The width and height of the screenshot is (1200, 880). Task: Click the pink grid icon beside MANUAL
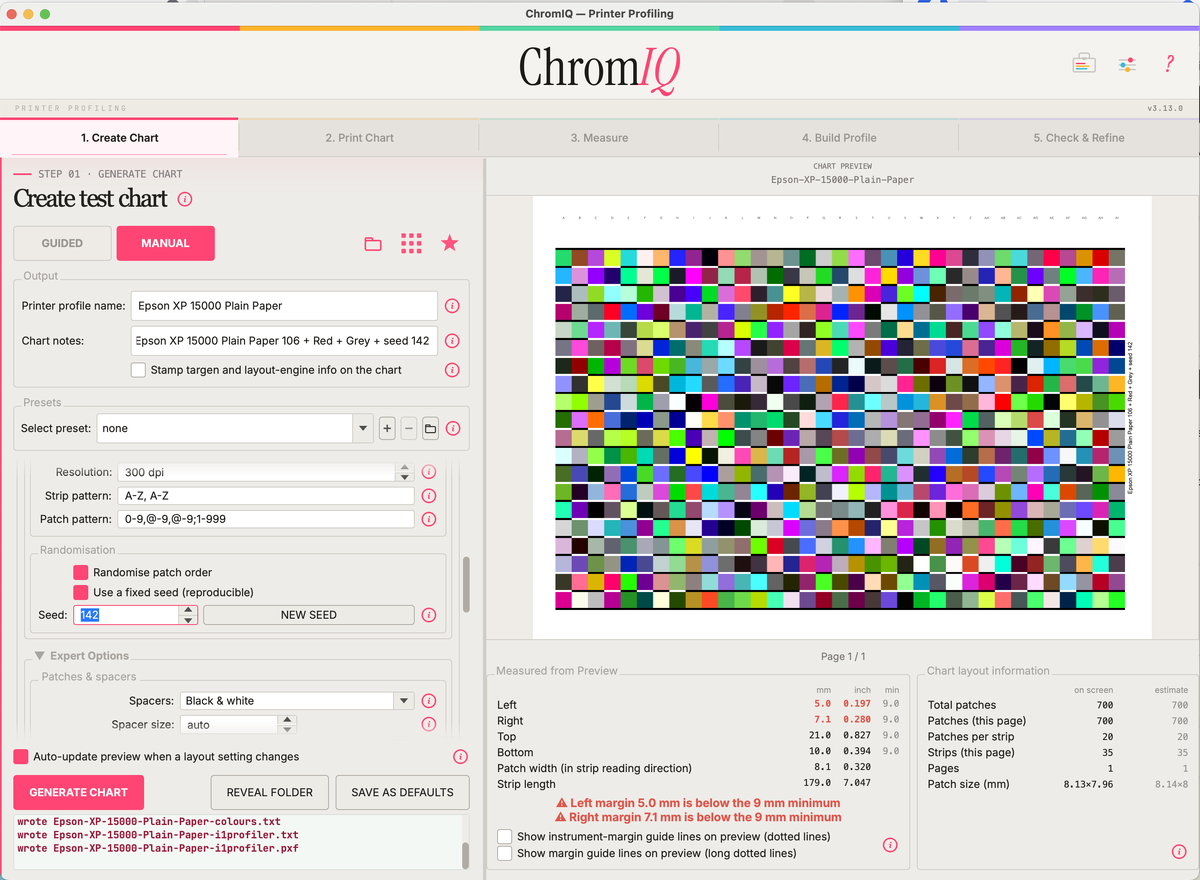click(x=411, y=243)
